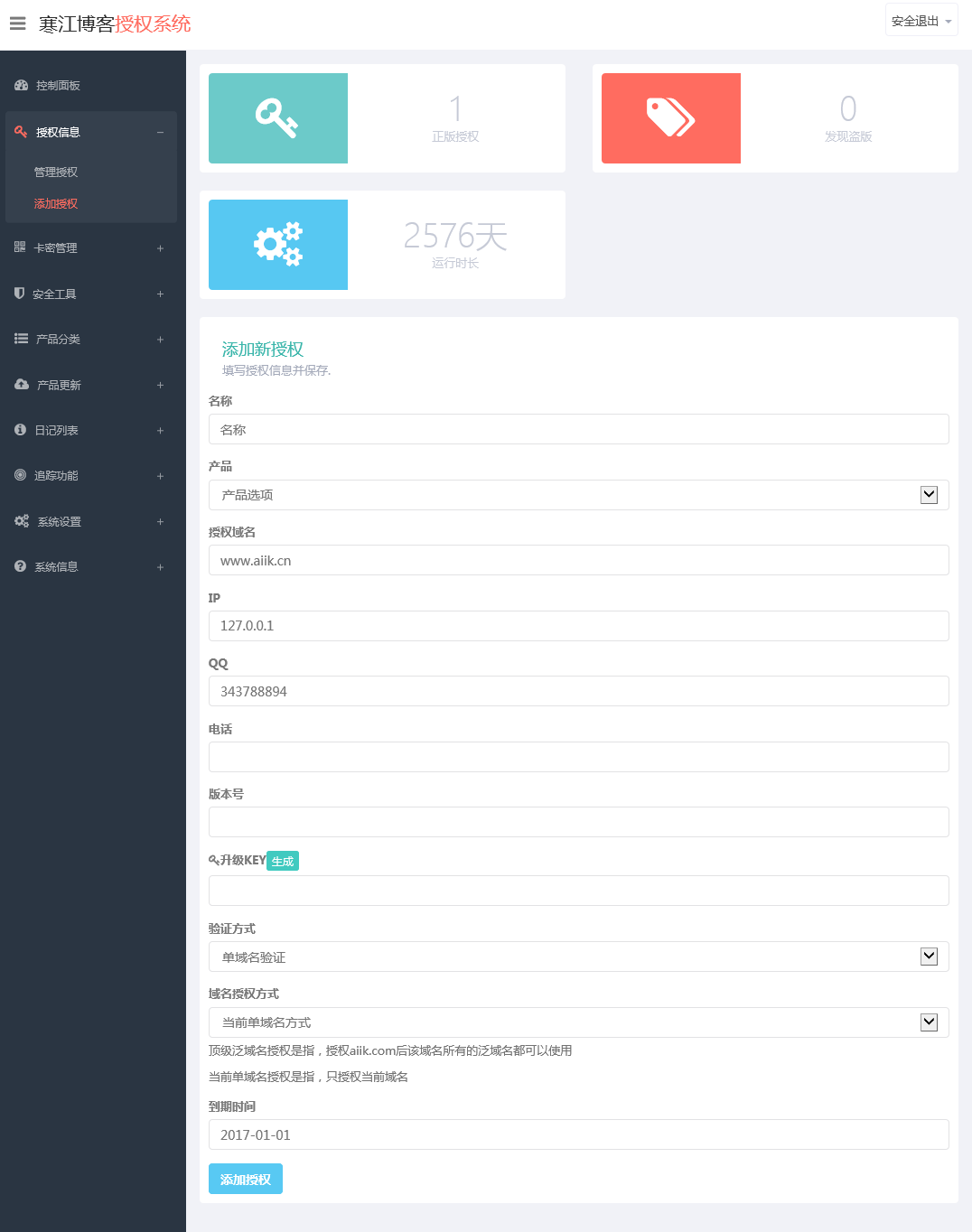Click the red tags icon tile
Image resolution: width=972 pixels, height=1232 pixels.
(x=670, y=118)
